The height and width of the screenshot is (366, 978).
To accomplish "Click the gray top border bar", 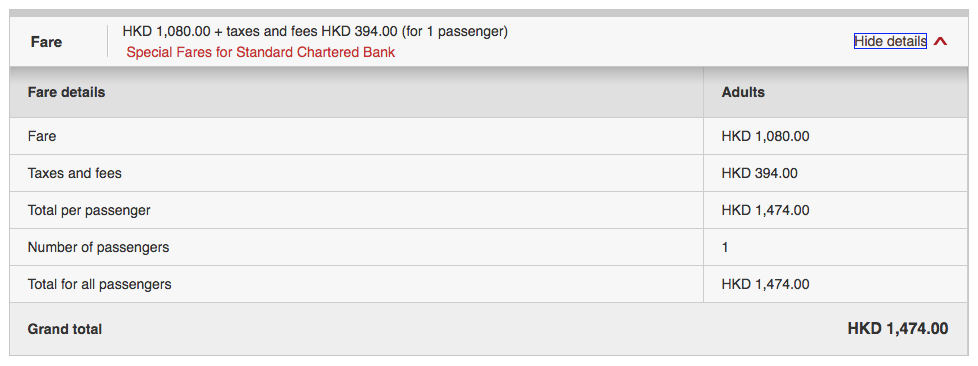I will [x=489, y=13].
